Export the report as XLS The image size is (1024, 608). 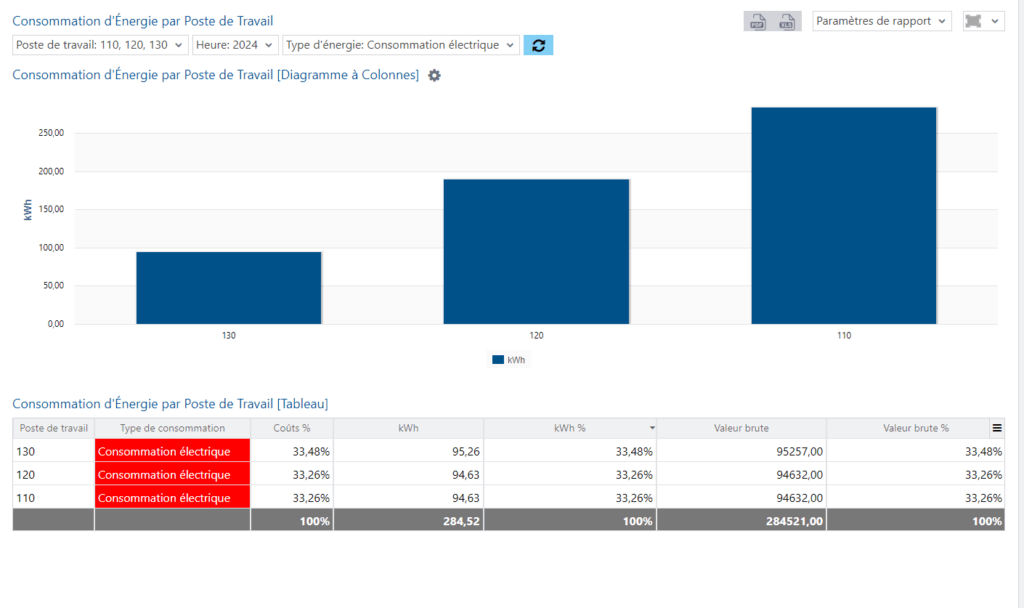click(786, 22)
